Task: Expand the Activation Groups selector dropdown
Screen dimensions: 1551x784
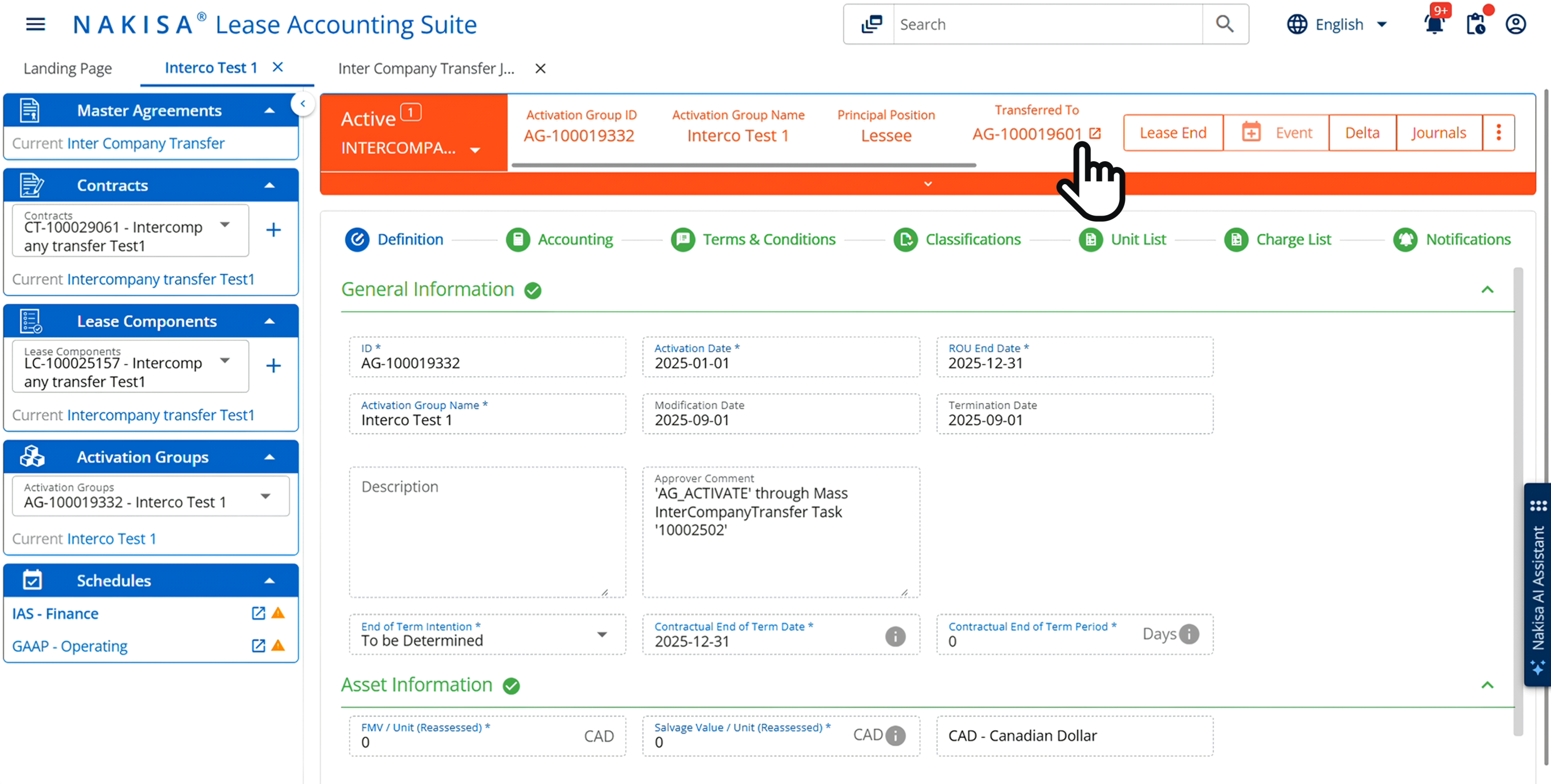Action: 266,496
